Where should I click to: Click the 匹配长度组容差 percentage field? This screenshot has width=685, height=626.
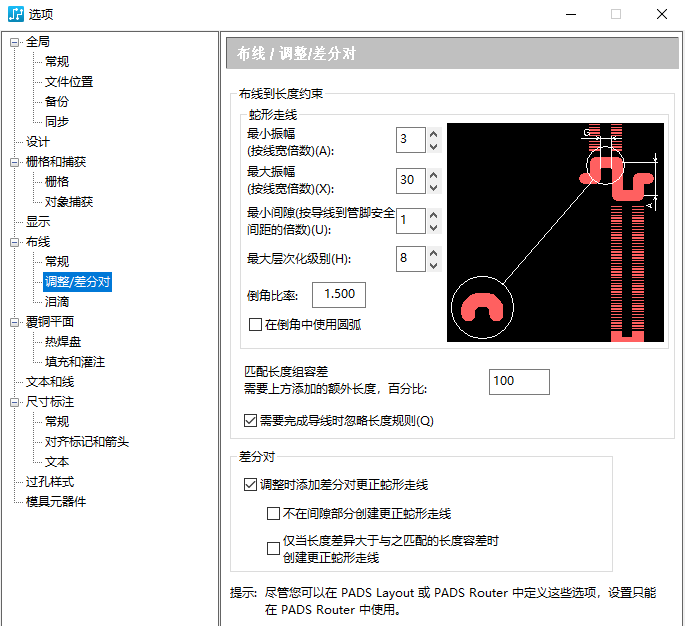(519, 382)
